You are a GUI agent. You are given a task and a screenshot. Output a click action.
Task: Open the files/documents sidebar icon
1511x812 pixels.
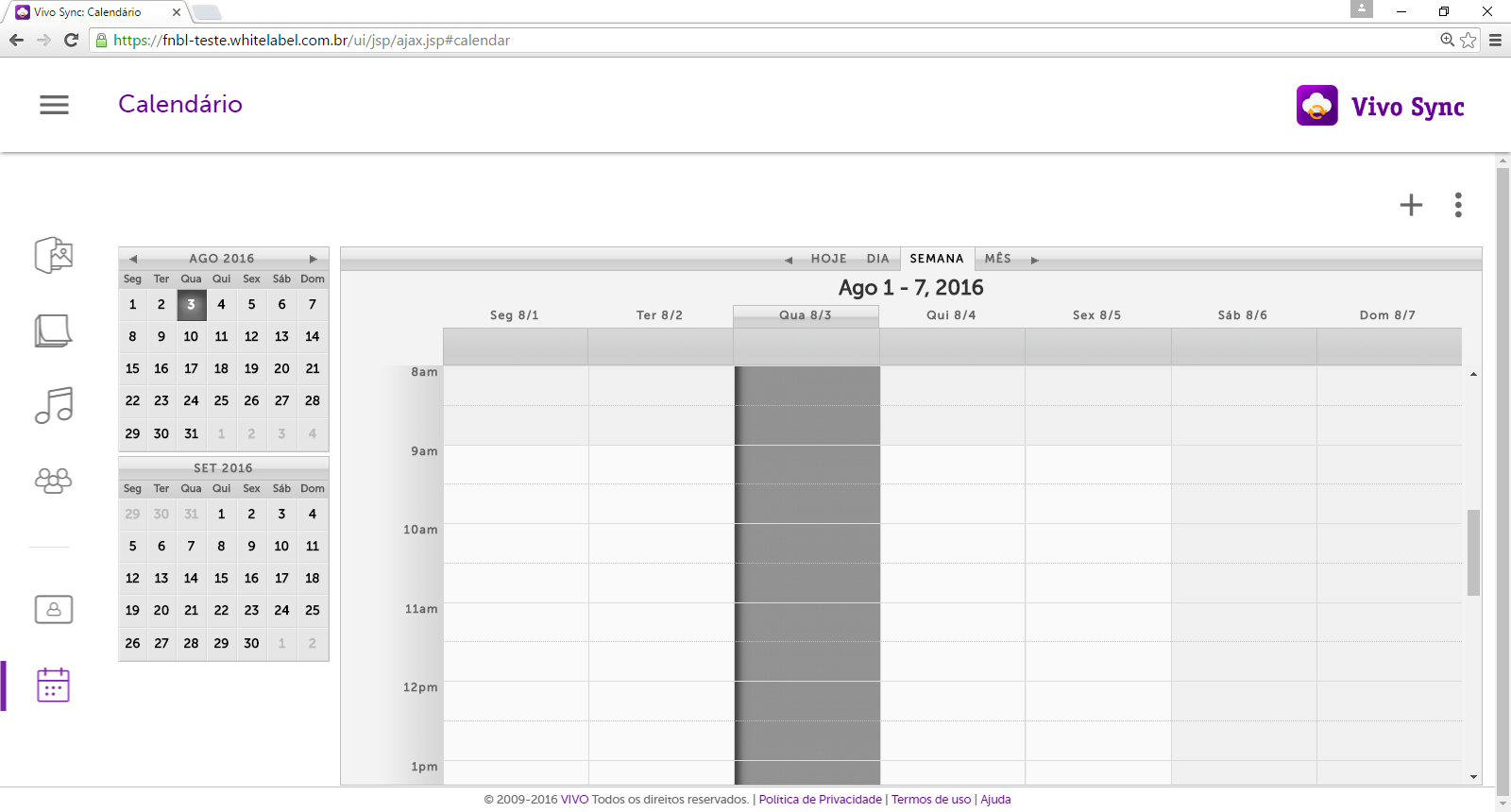point(54,330)
